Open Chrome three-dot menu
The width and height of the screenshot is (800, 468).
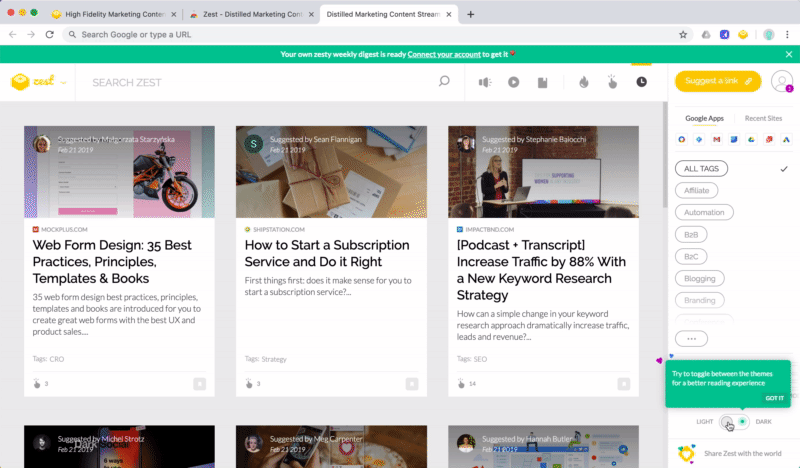coord(787,35)
